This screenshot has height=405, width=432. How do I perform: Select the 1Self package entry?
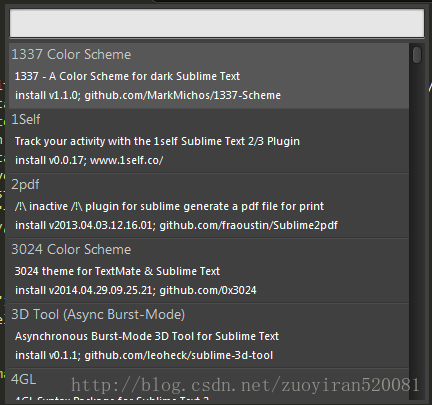click(x=209, y=140)
